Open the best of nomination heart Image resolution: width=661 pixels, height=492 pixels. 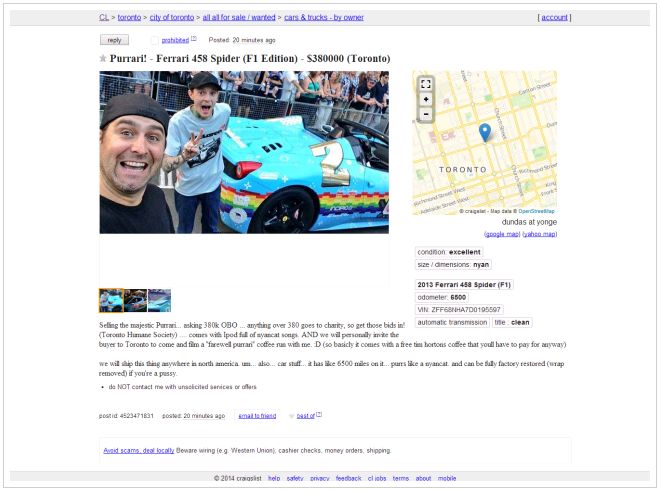coord(291,416)
